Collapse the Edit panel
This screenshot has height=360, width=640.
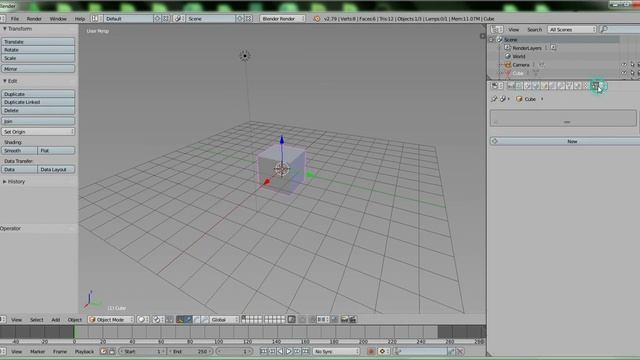click(5, 81)
